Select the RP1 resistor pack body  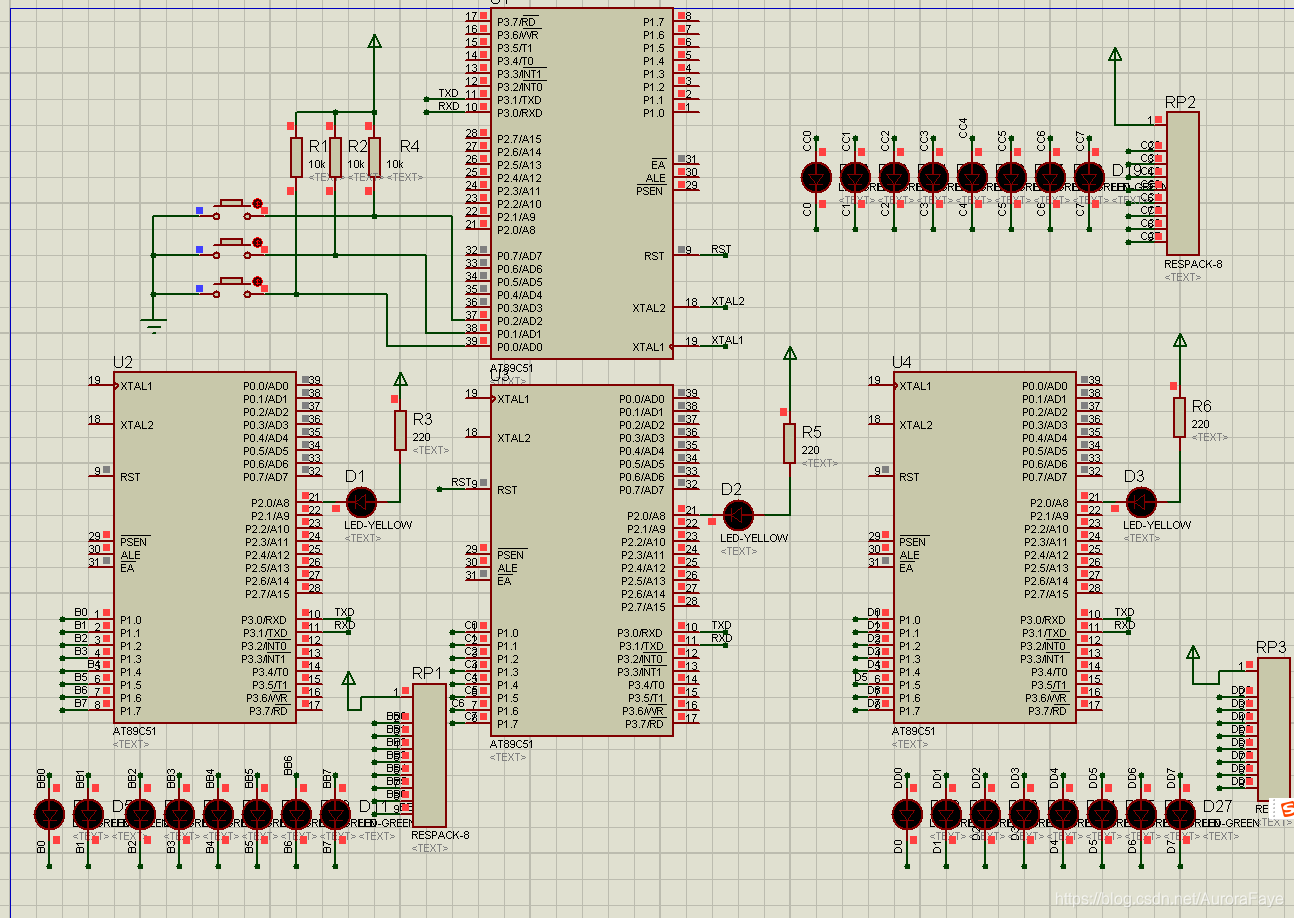coord(428,755)
